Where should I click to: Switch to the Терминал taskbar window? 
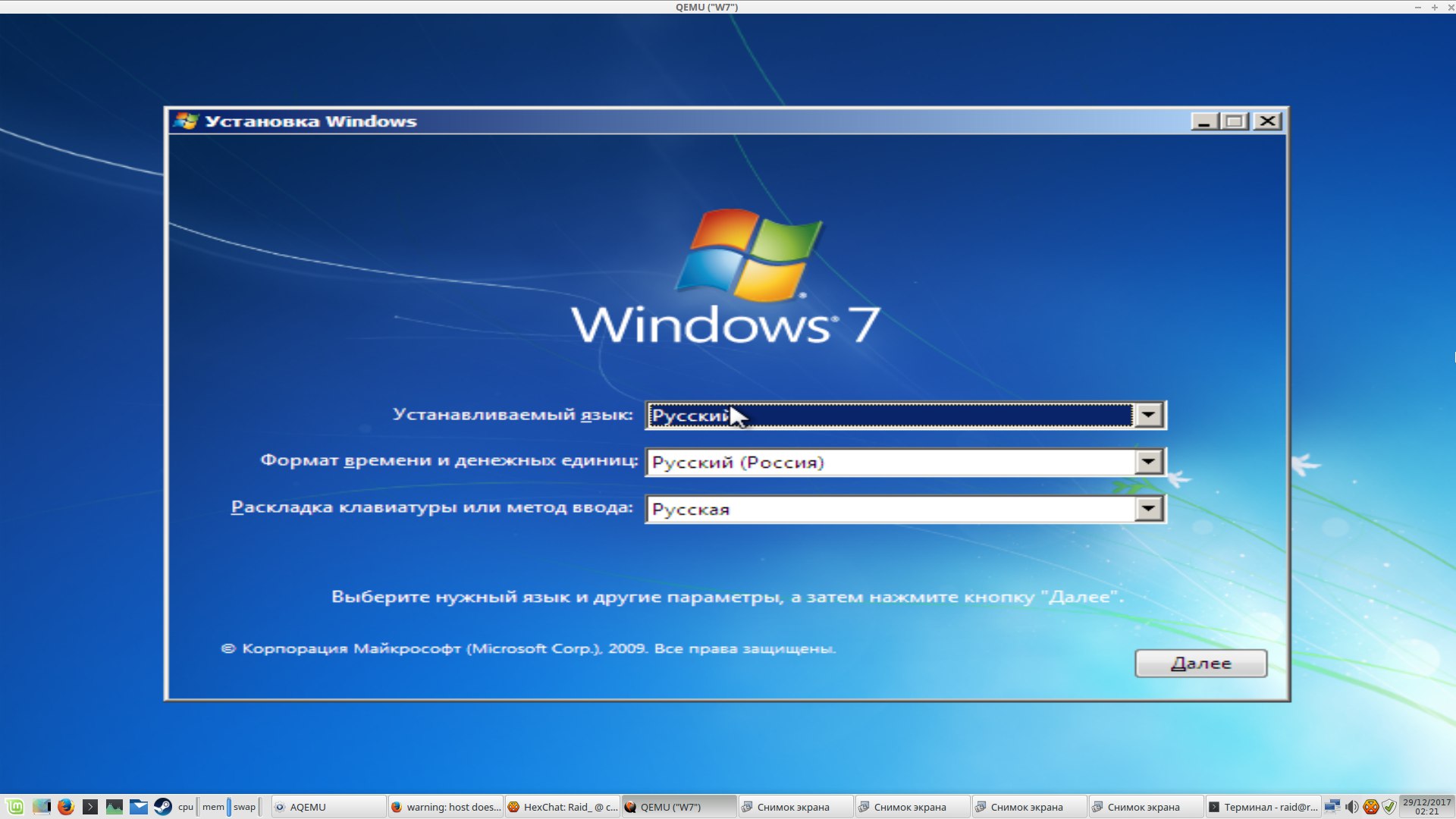[1263, 807]
